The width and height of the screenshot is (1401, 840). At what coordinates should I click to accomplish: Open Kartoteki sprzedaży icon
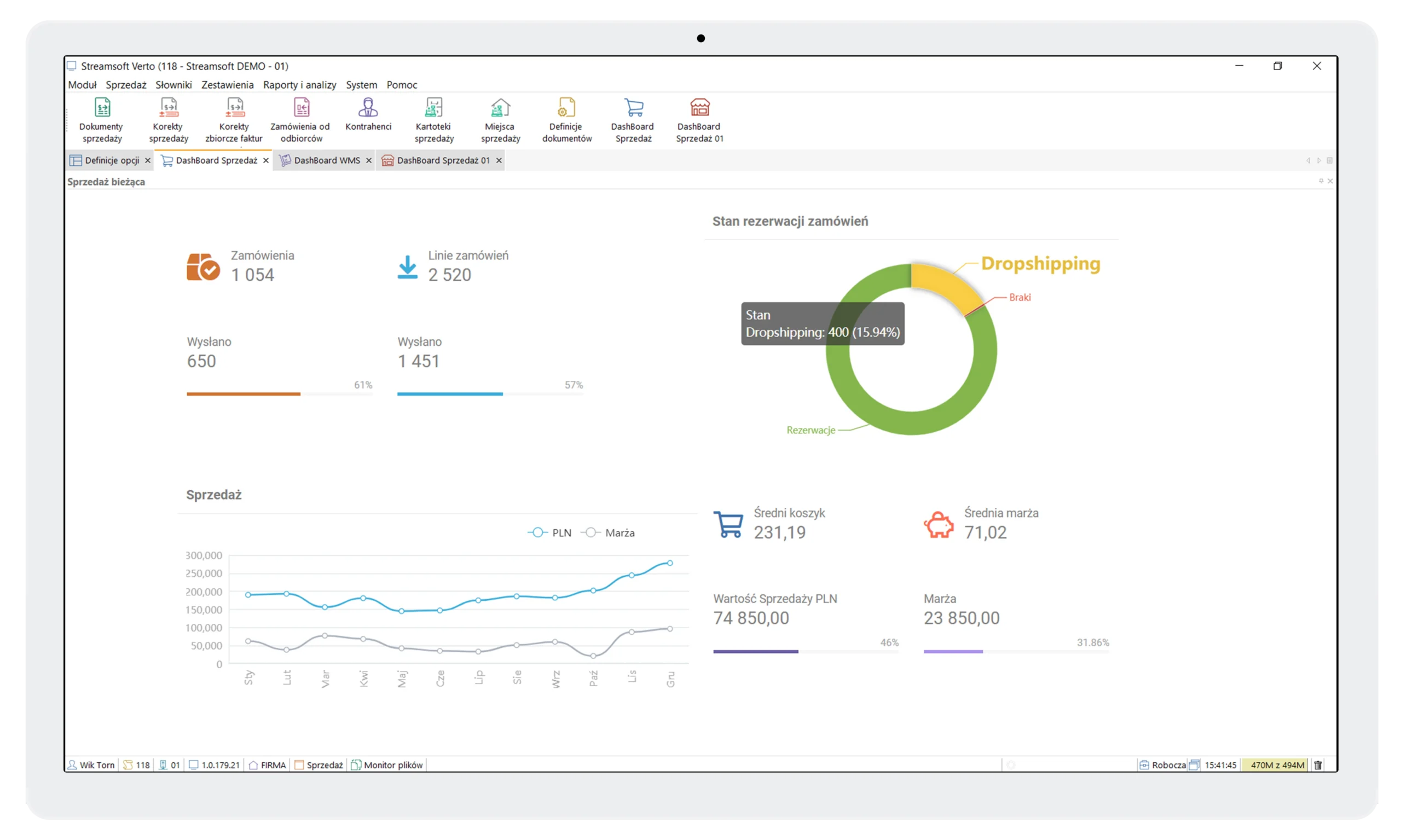[433, 108]
